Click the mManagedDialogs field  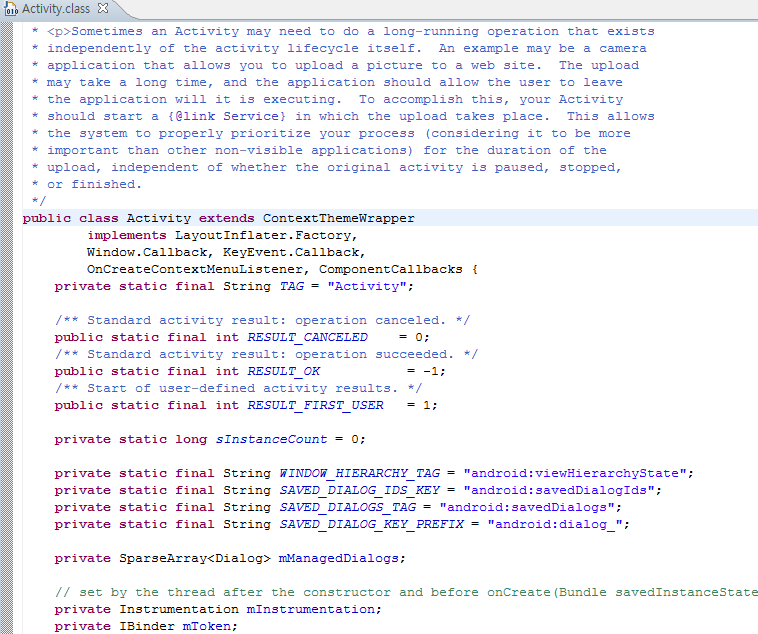pyautogui.click(x=339, y=558)
